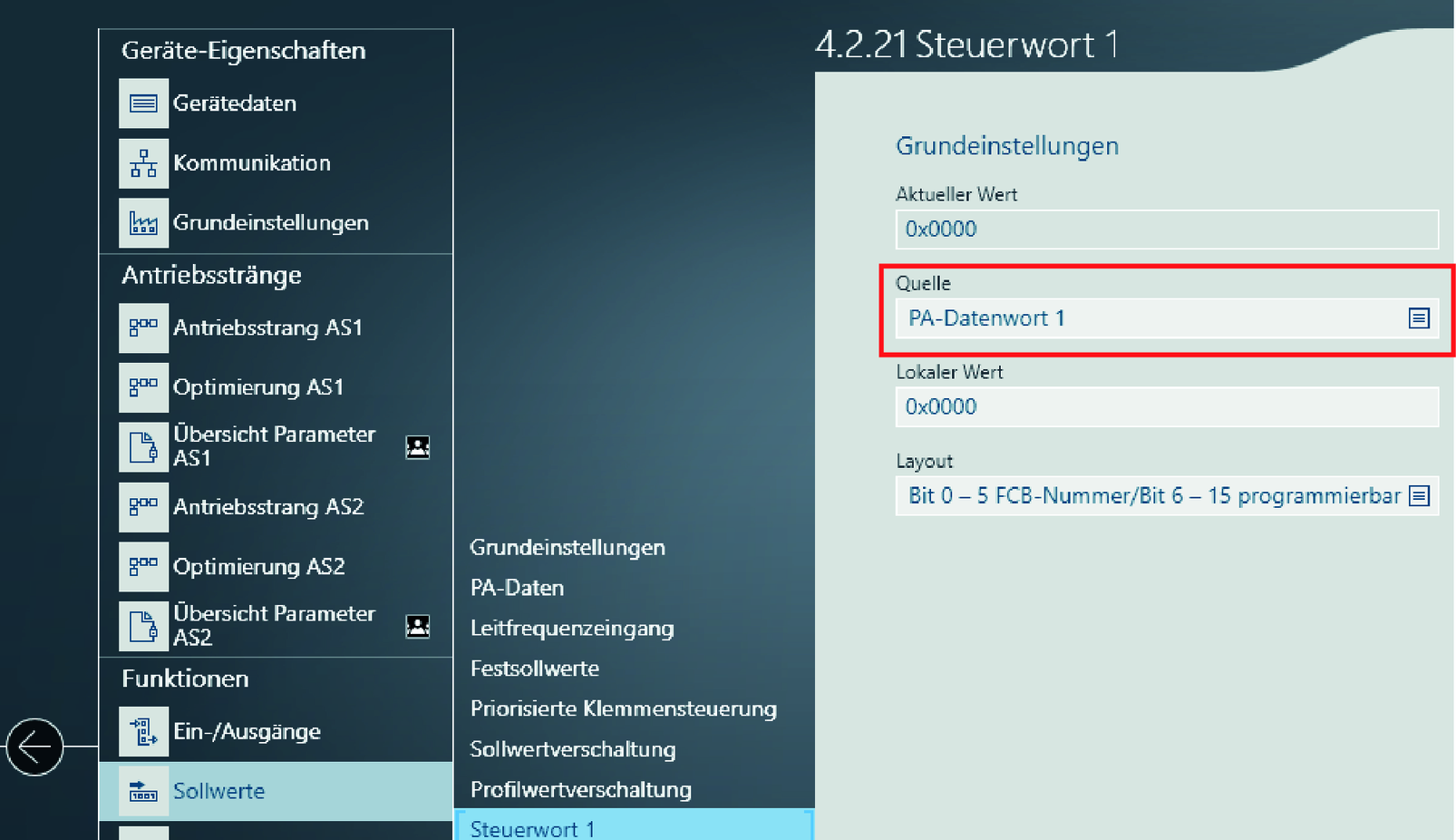Screen dimensions: 1456x840
Task: Select Sollwertverschaltung entry
Action: (x=572, y=749)
